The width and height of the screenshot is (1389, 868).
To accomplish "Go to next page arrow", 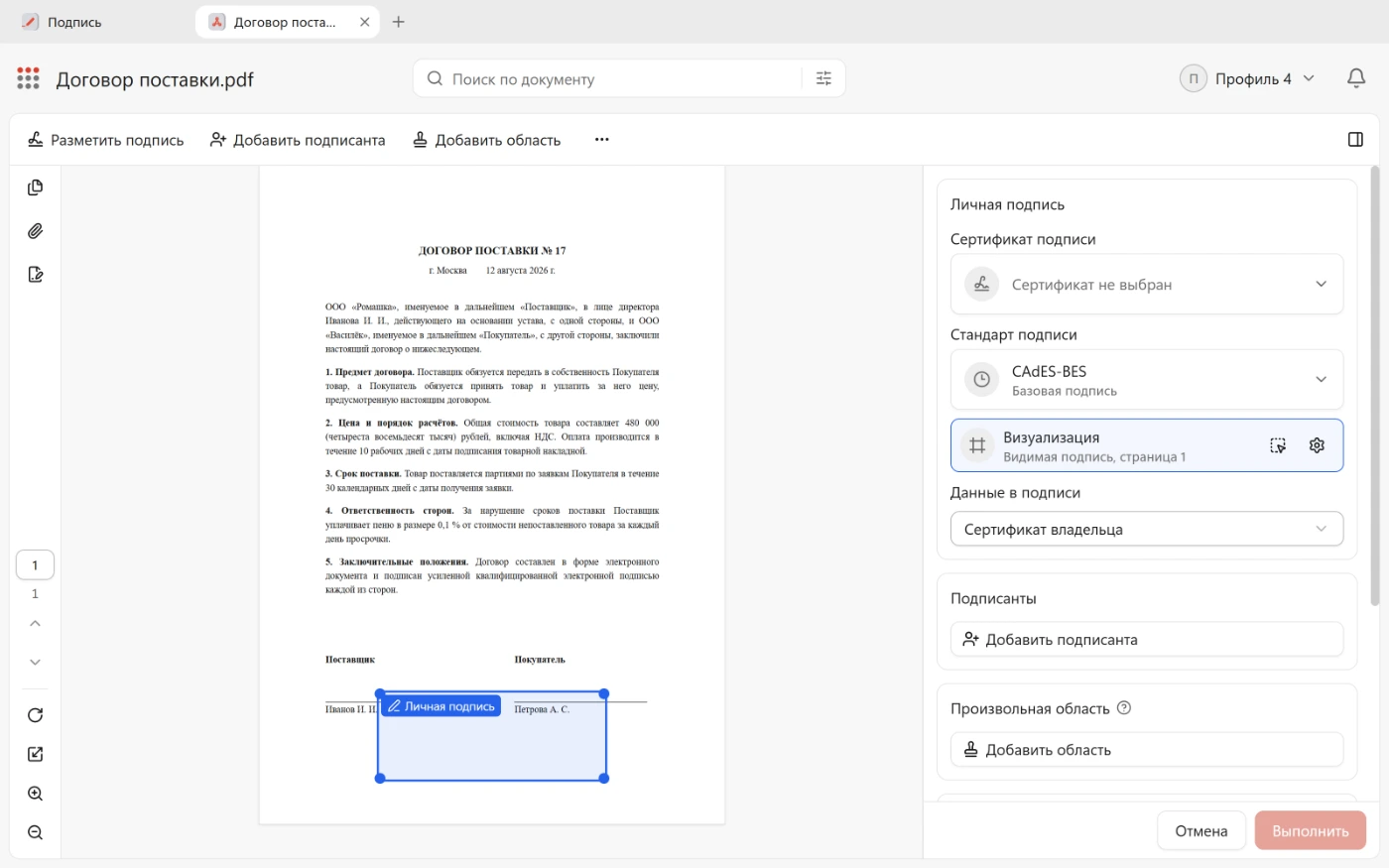I will click(35, 662).
